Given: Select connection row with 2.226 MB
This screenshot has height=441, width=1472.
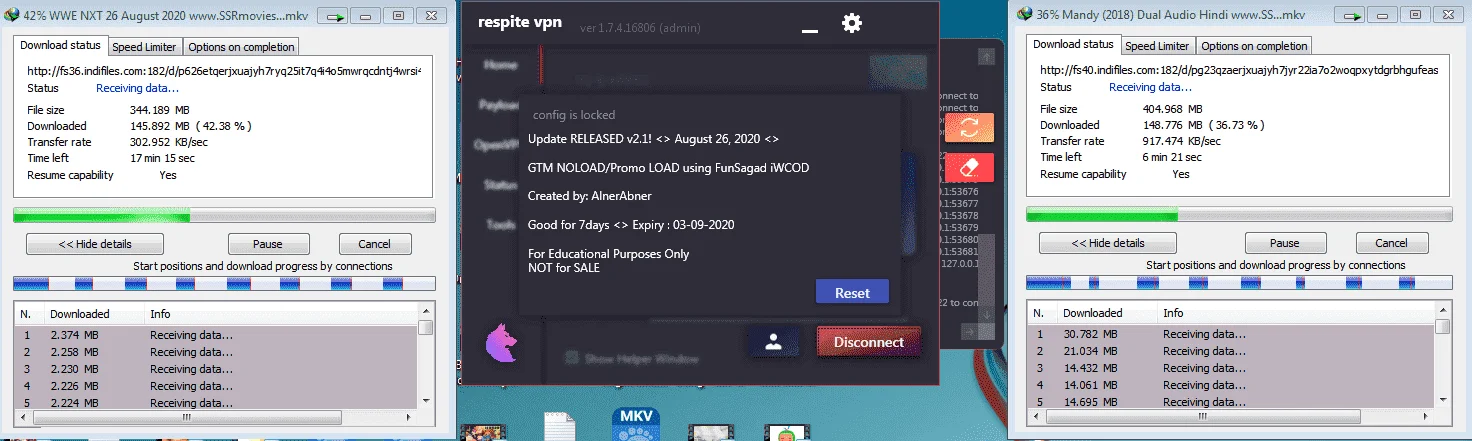Looking at the screenshot, I should 216,386.
